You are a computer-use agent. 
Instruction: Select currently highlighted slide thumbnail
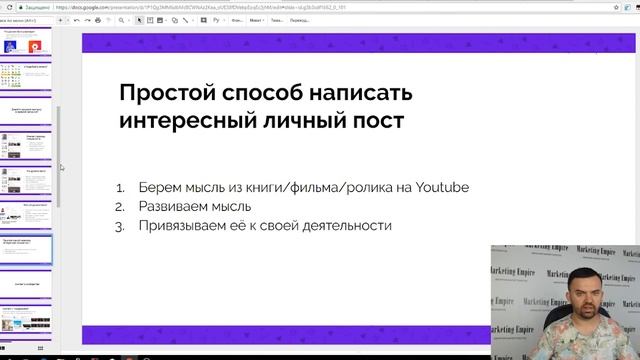pos(26,249)
